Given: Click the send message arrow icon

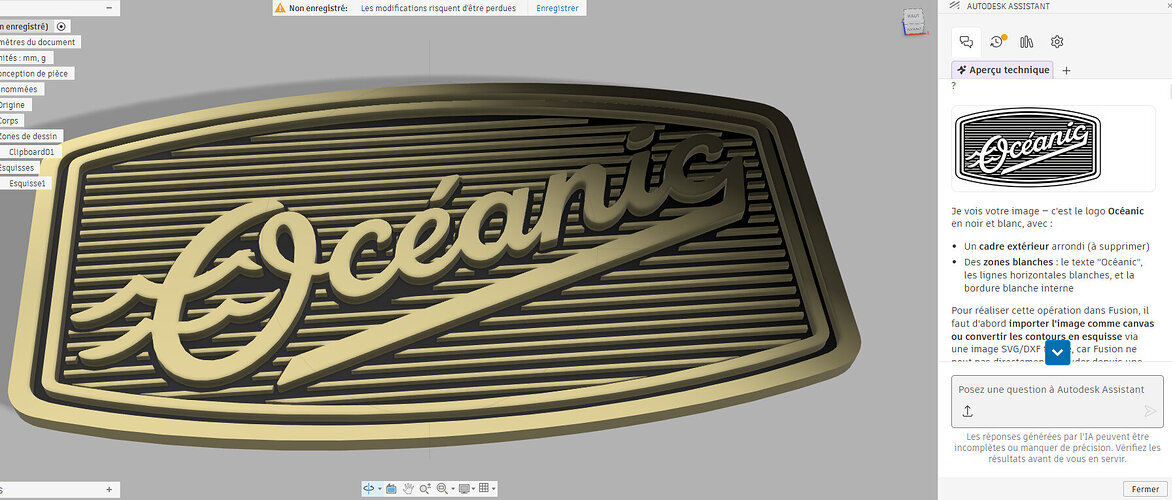Looking at the screenshot, I should coord(1150,411).
